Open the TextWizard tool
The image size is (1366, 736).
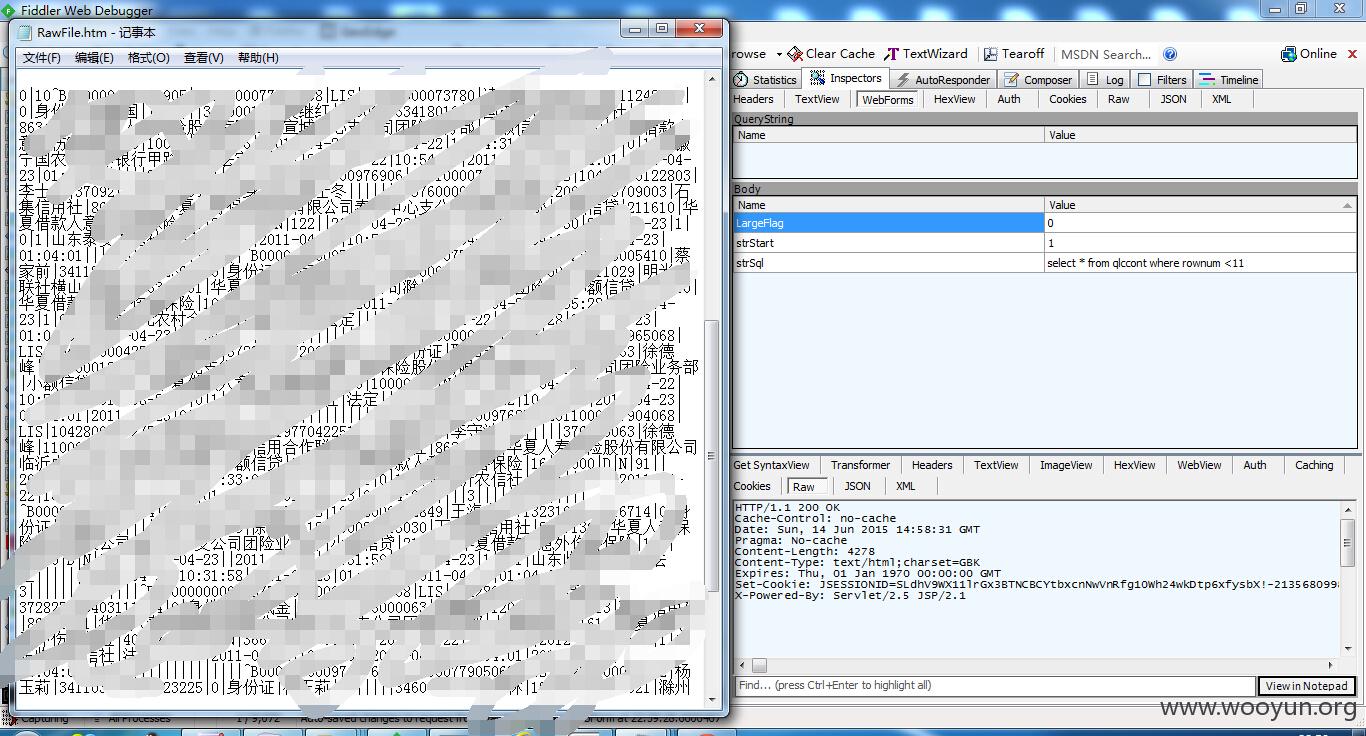tap(927, 54)
